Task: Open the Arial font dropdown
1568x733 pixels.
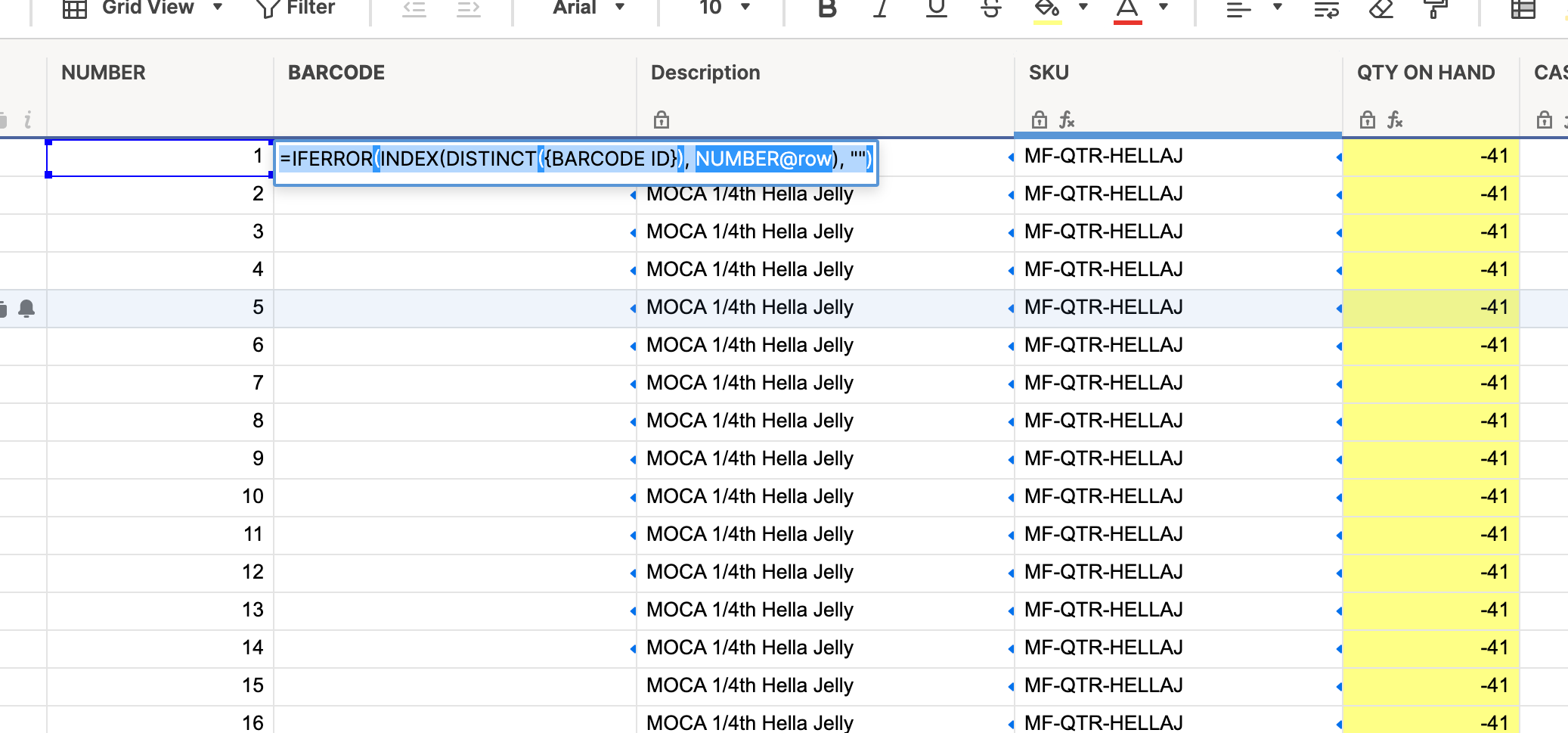Action: [587, 8]
